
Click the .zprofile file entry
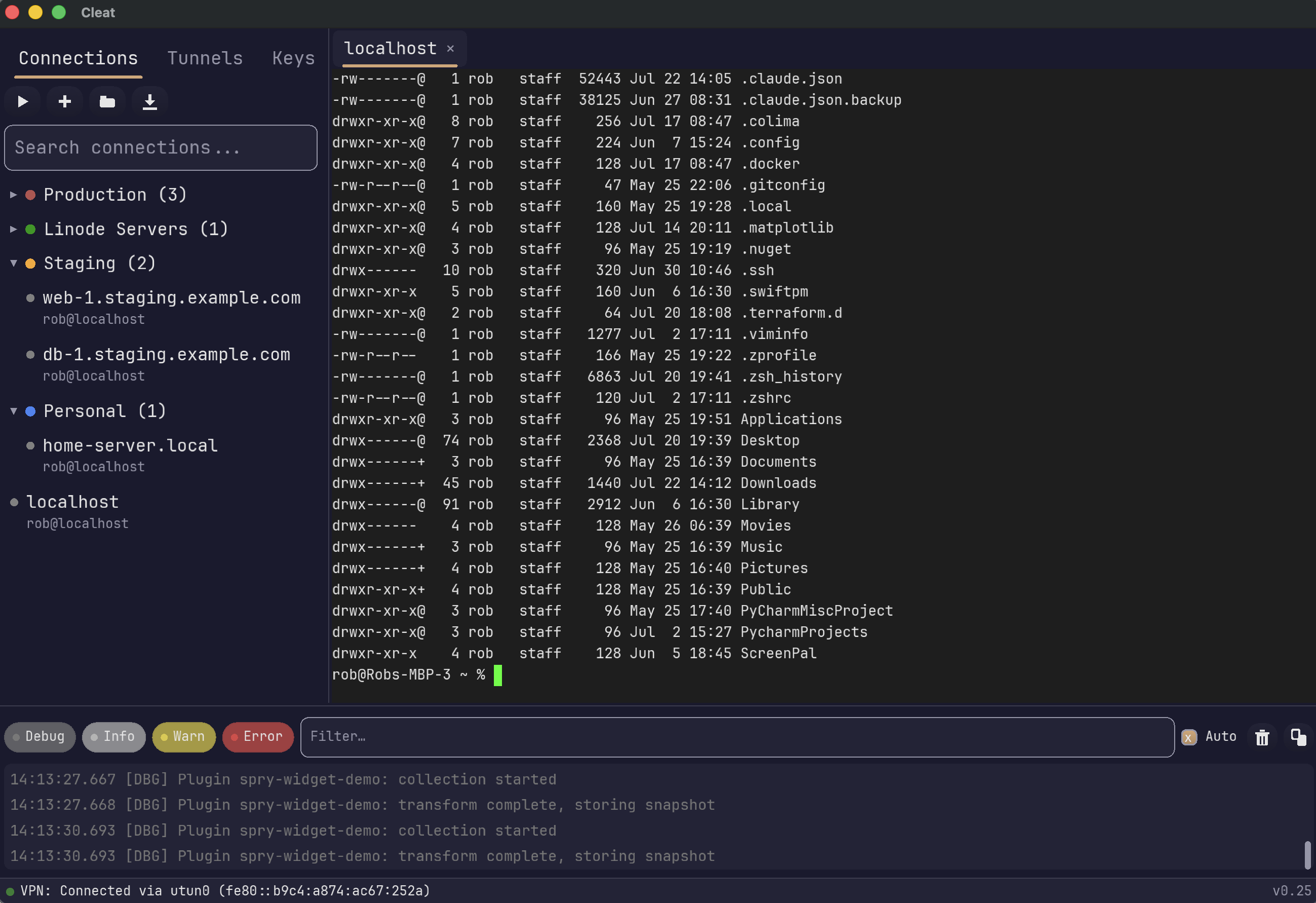click(x=778, y=356)
